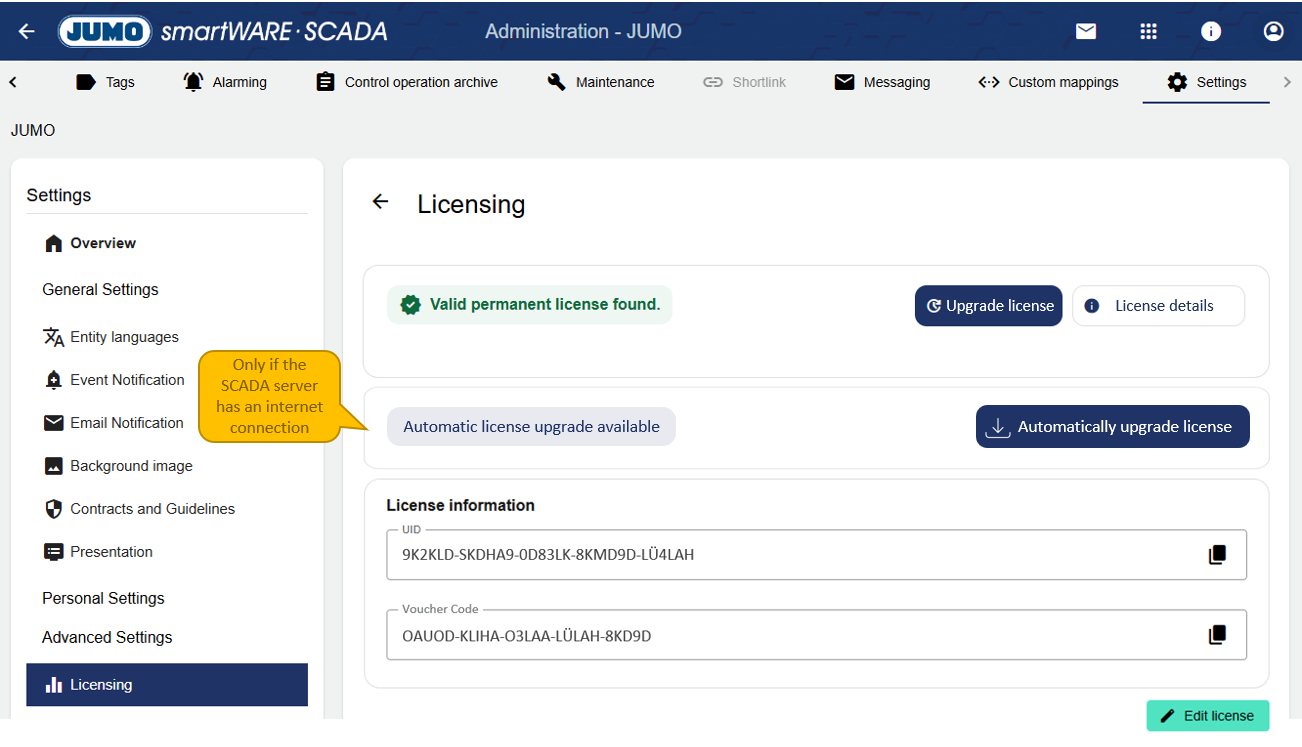Screen dimensions: 1302x747
Task: Open the mail envelope icon in the header
Action: tap(1086, 31)
